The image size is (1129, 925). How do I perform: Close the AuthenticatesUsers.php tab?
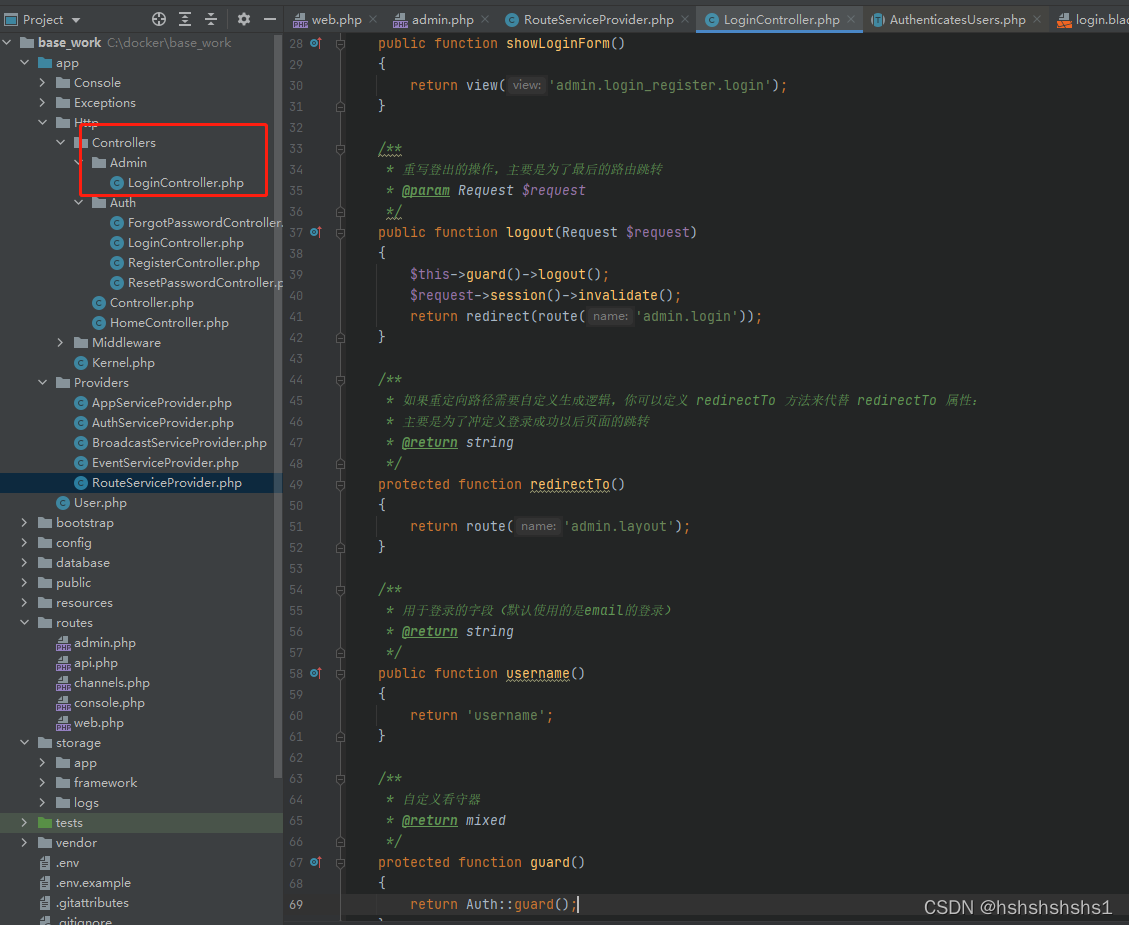[1037, 19]
